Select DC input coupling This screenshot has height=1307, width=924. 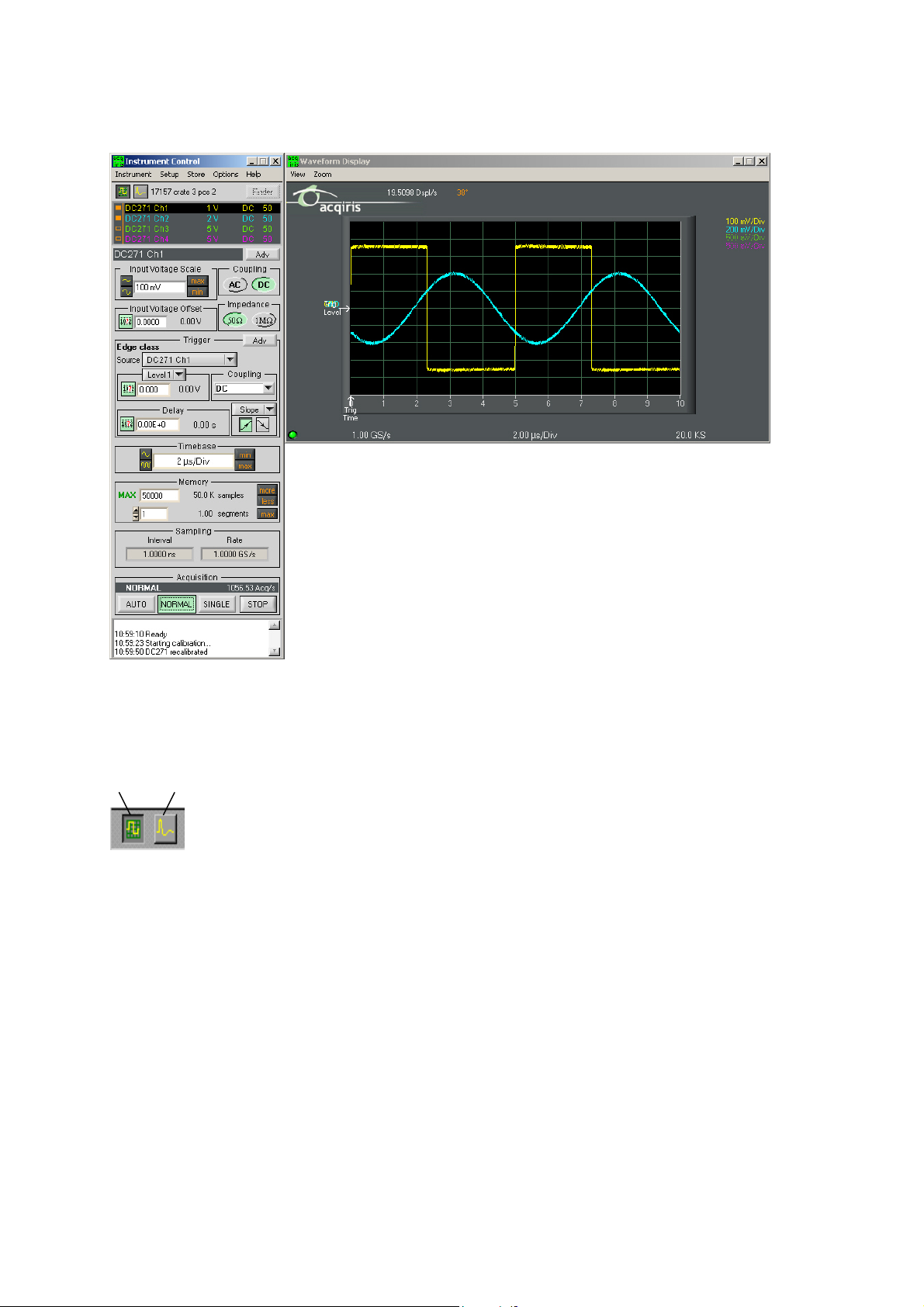coord(264,285)
